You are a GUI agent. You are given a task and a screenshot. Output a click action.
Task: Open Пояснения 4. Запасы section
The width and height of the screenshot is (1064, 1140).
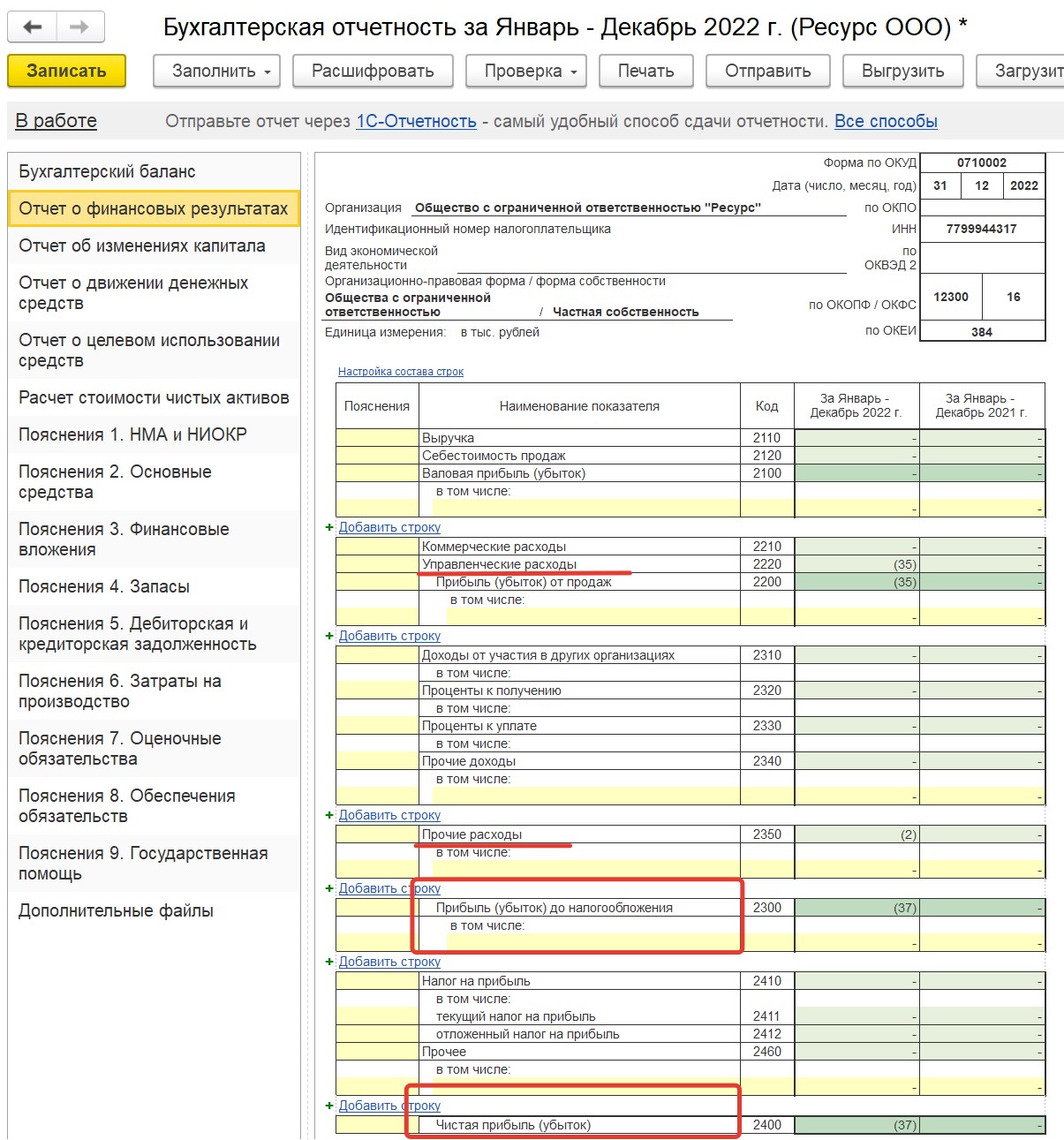click(155, 586)
